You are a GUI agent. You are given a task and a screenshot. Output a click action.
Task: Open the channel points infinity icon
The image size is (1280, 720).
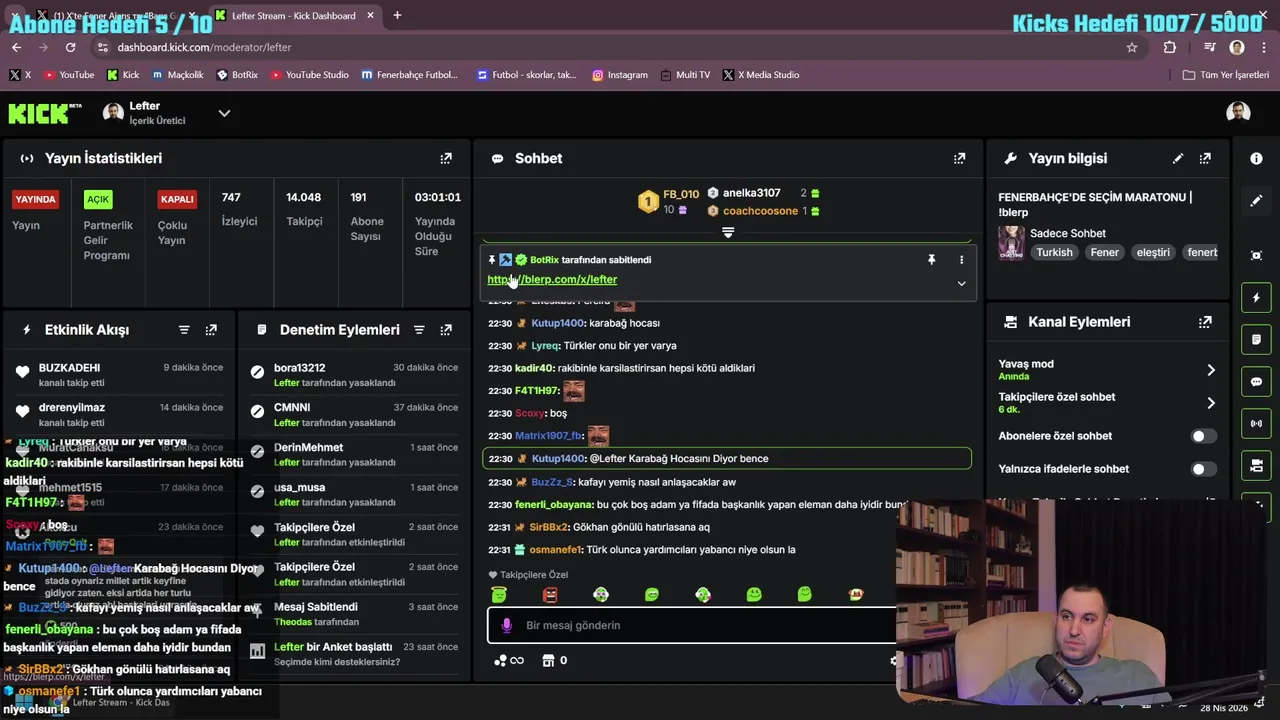click(509, 660)
